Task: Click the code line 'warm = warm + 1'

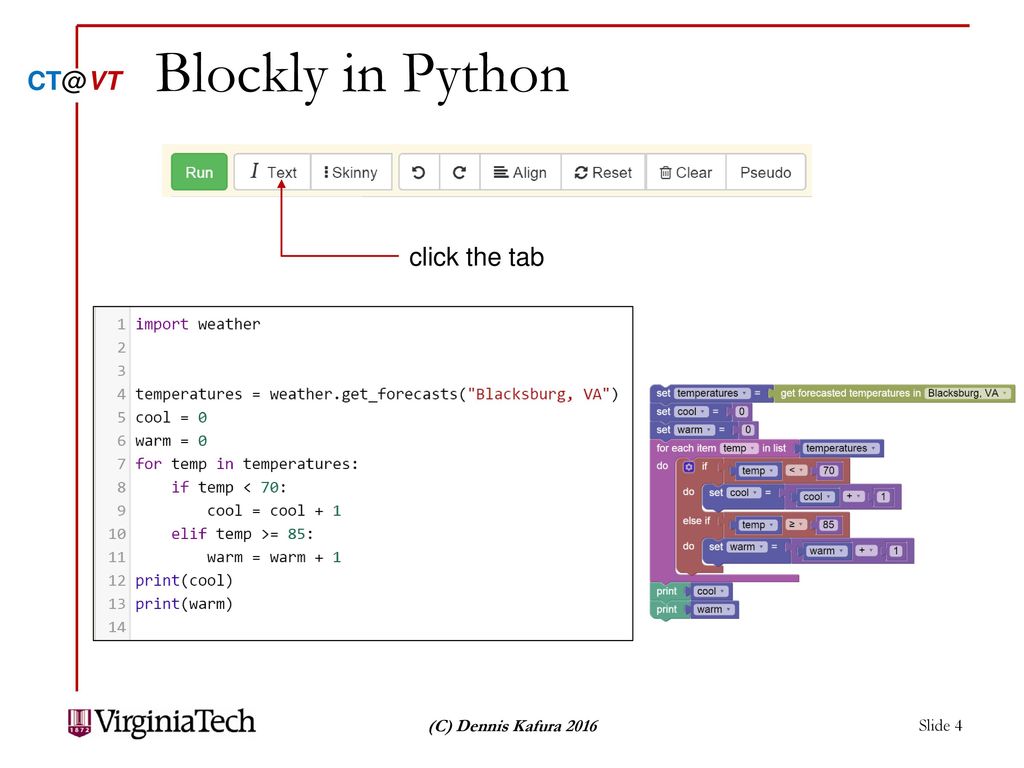Action: (x=274, y=557)
